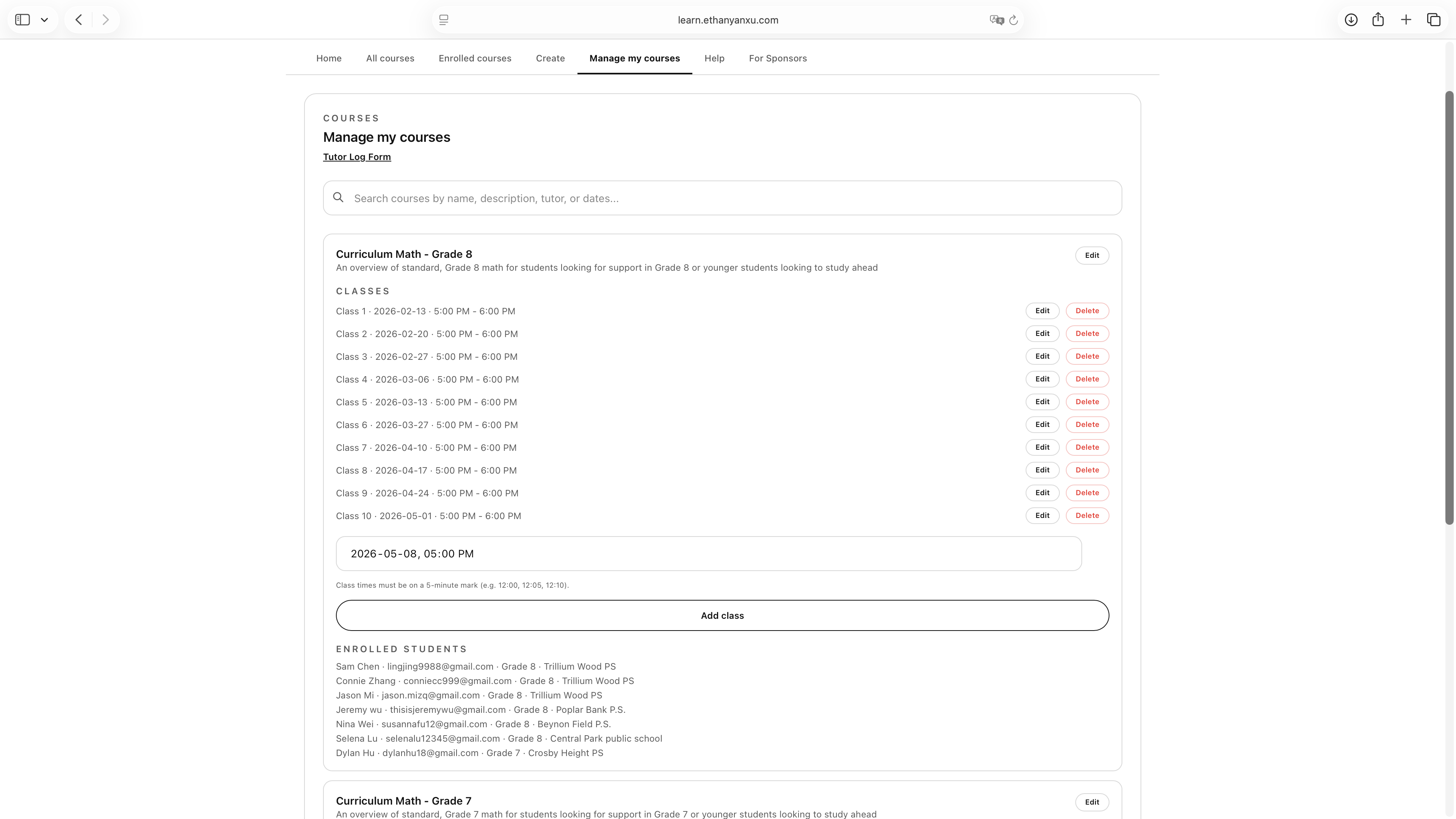Switch to the Create tab
The image size is (1456, 819).
pos(549,58)
